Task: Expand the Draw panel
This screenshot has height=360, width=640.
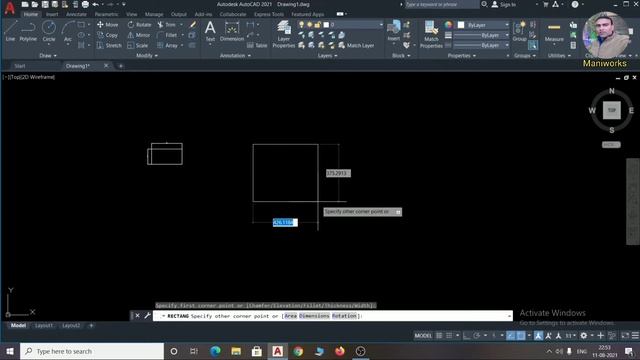Action: tap(48, 56)
